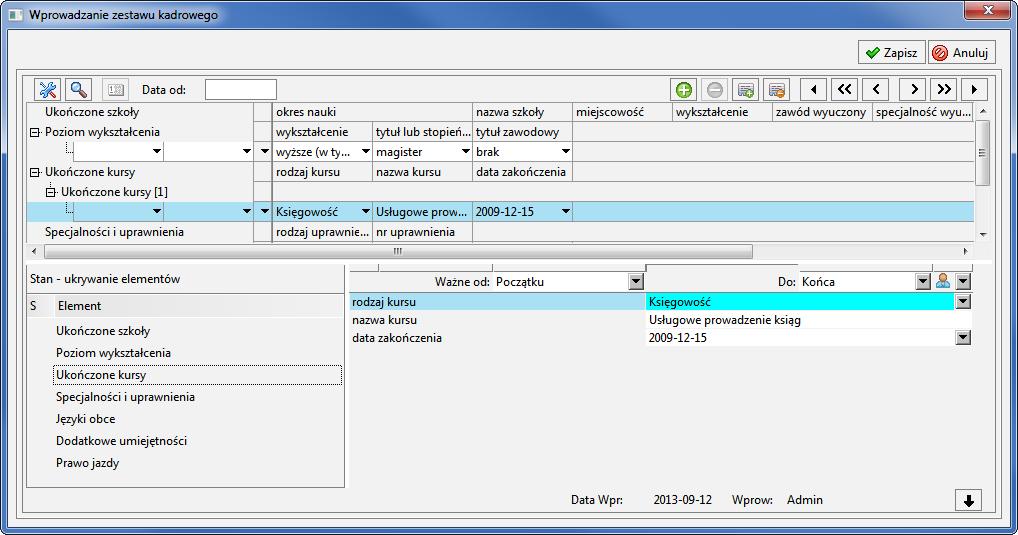Open the magister title dropdown
Screen dimensions: 1018x535
[x=466, y=152]
